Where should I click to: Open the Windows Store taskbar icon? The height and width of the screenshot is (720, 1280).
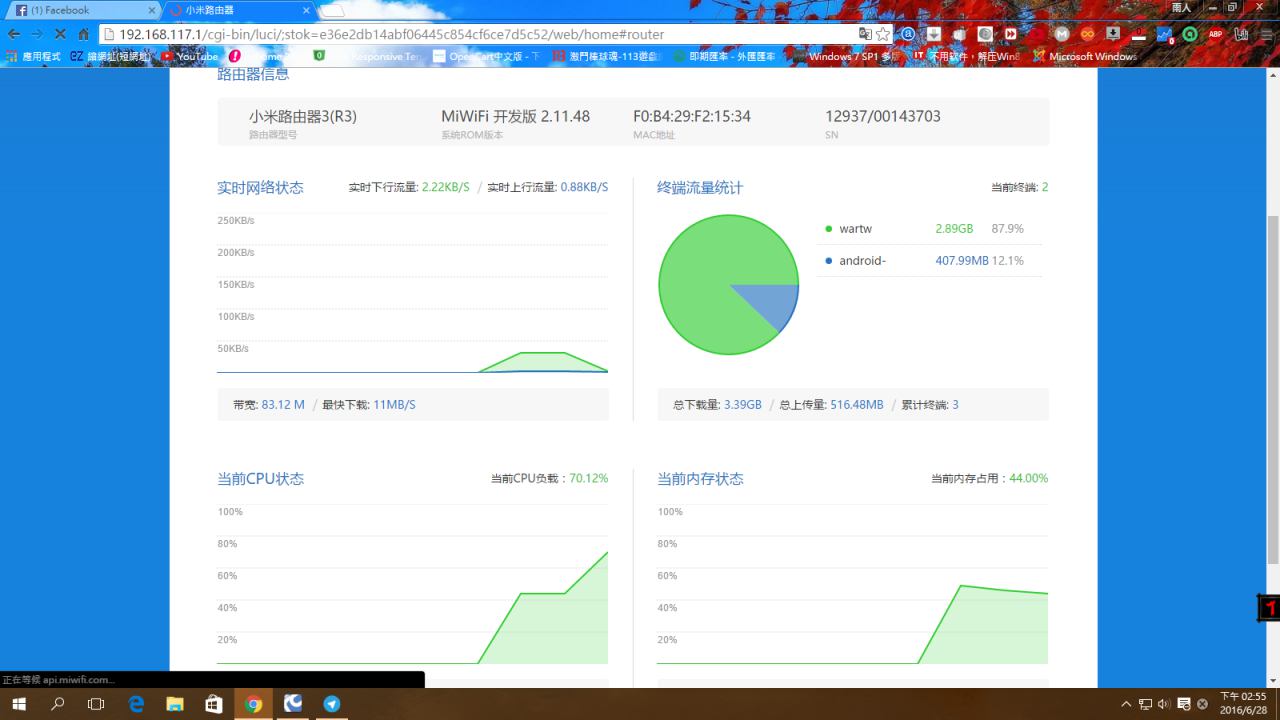(x=214, y=704)
